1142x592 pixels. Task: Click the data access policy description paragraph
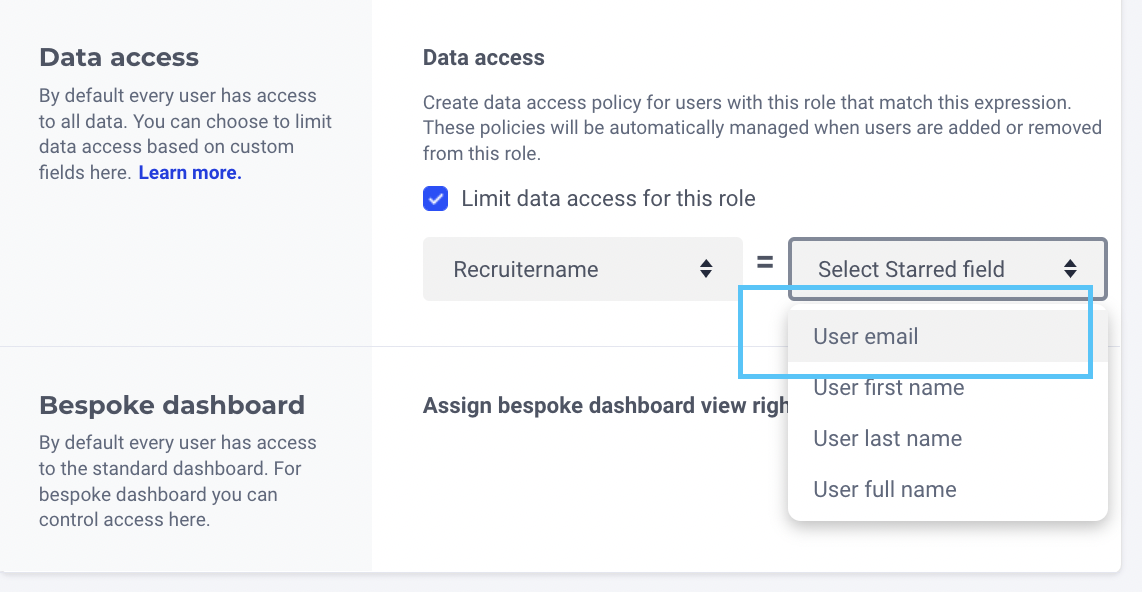click(762, 128)
